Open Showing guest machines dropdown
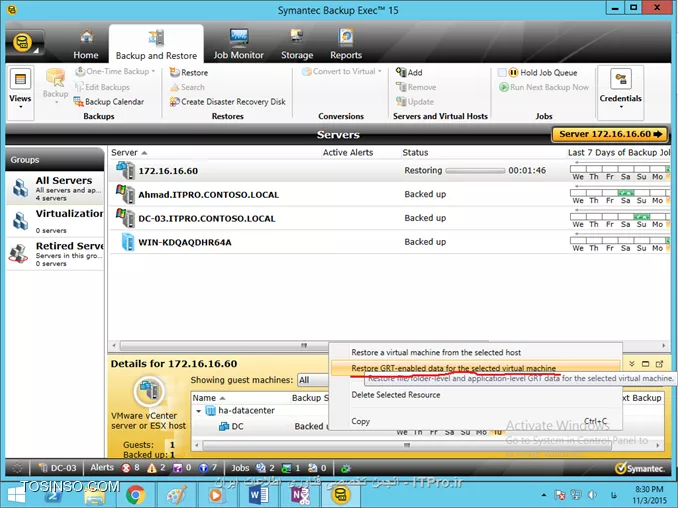This screenshot has width=678, height=508. coord(313,380)
